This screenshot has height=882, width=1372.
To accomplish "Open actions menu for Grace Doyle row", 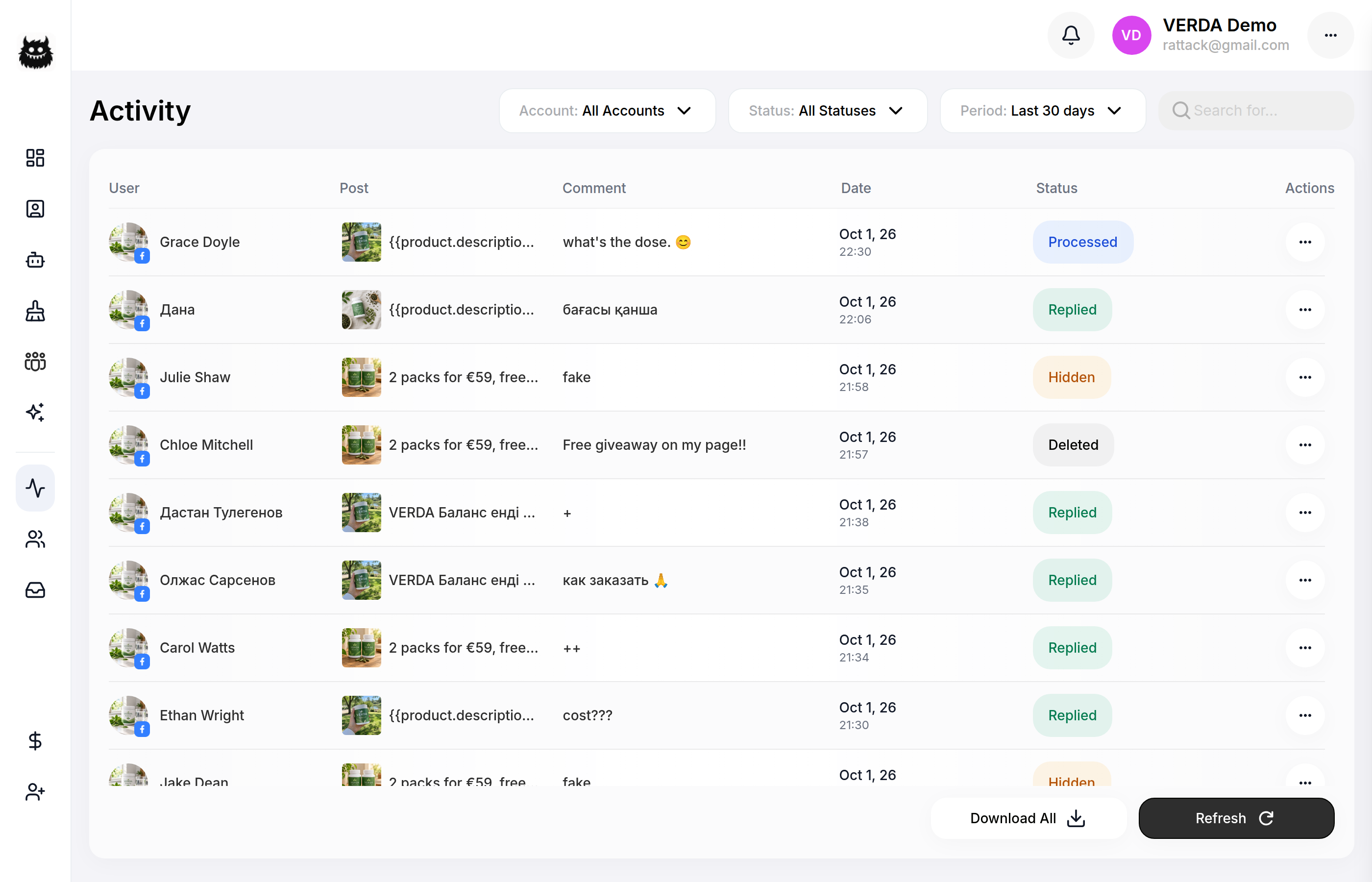I will [1305, 242].
